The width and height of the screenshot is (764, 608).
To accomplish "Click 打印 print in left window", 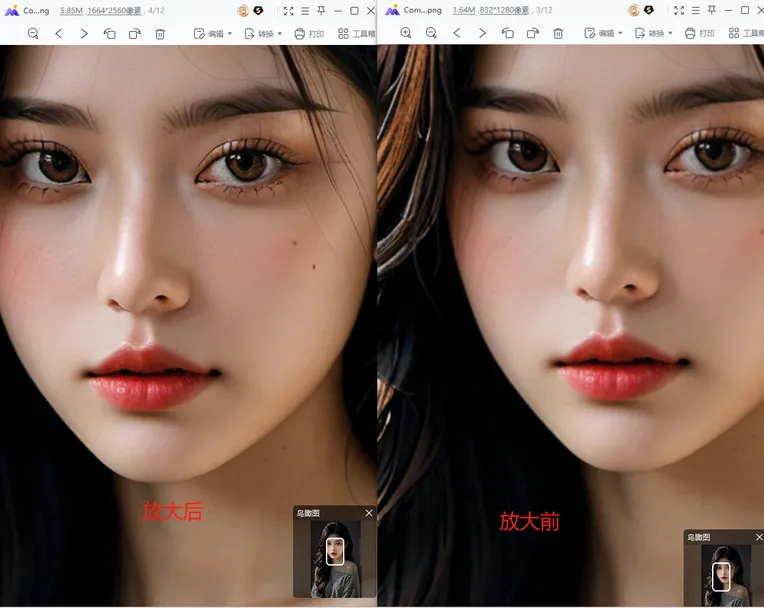I will pos(309,34).
